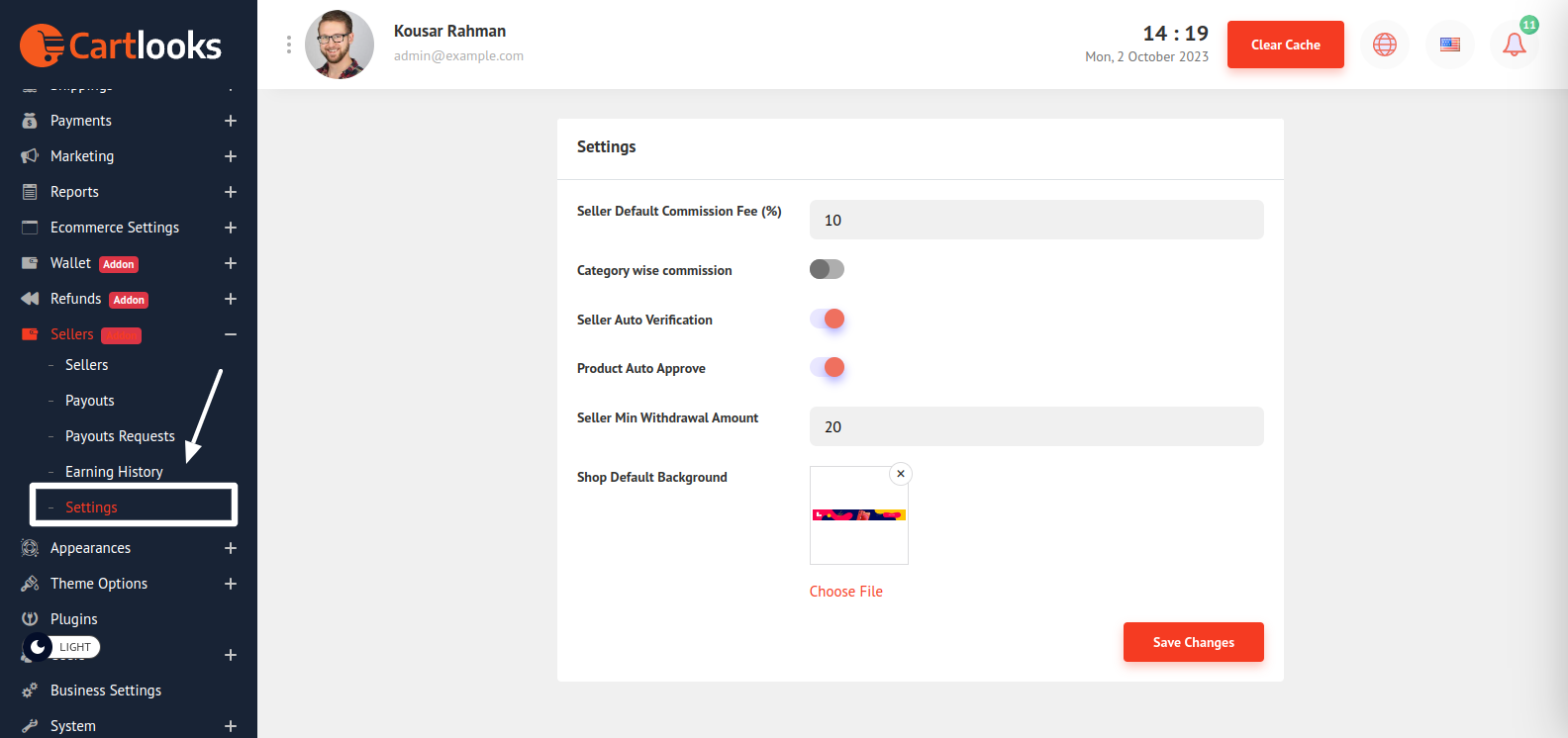
Task: Click the notification bell icon
Action: 1514,45
